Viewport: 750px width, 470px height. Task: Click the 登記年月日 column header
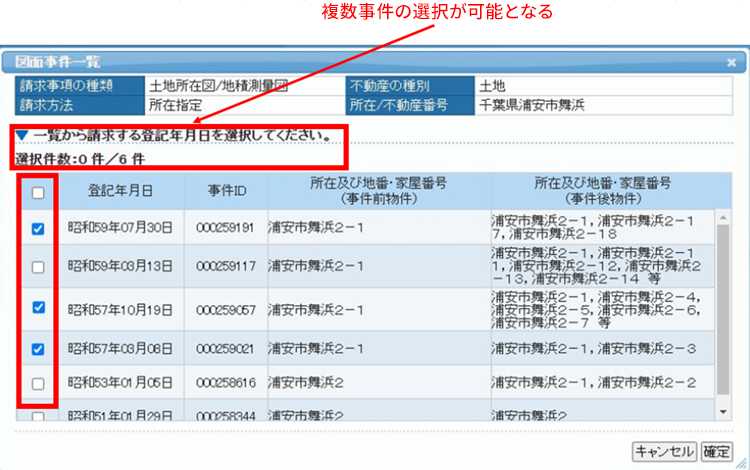120,191
